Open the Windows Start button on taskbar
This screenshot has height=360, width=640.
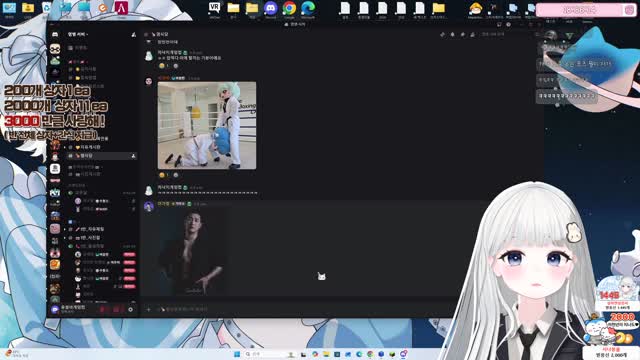237,354
